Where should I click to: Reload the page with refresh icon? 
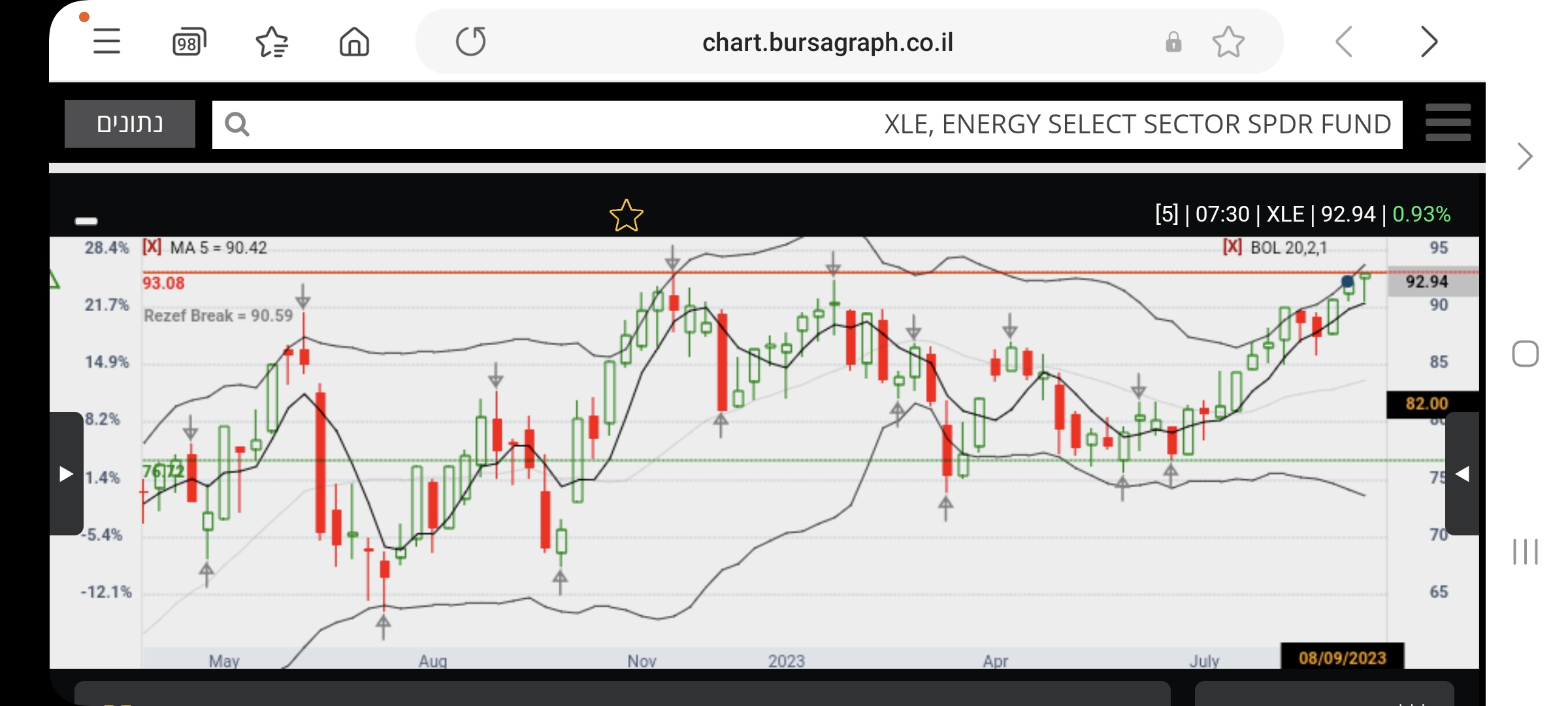tap(471, 42)
